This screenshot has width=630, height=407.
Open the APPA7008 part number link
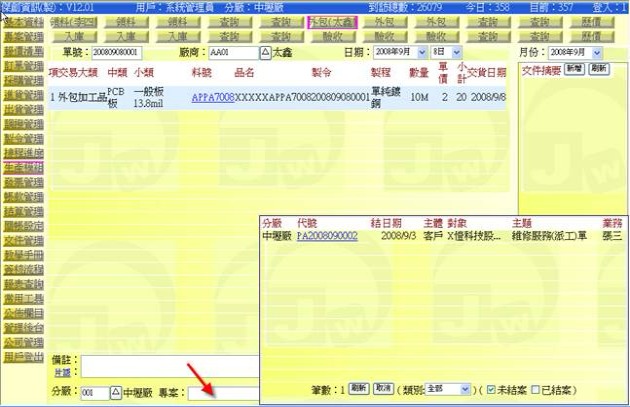(x=212, y=97)
